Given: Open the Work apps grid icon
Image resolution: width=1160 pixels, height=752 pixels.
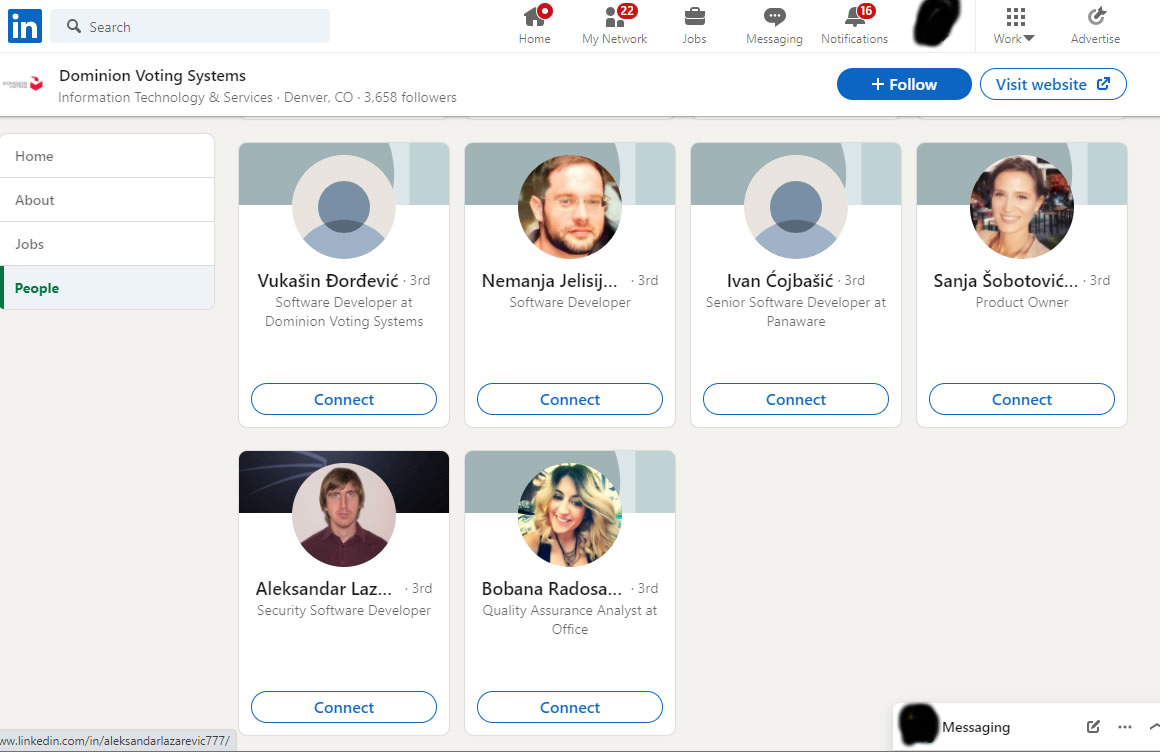Looking at the screenshot, I should 1015,16.
